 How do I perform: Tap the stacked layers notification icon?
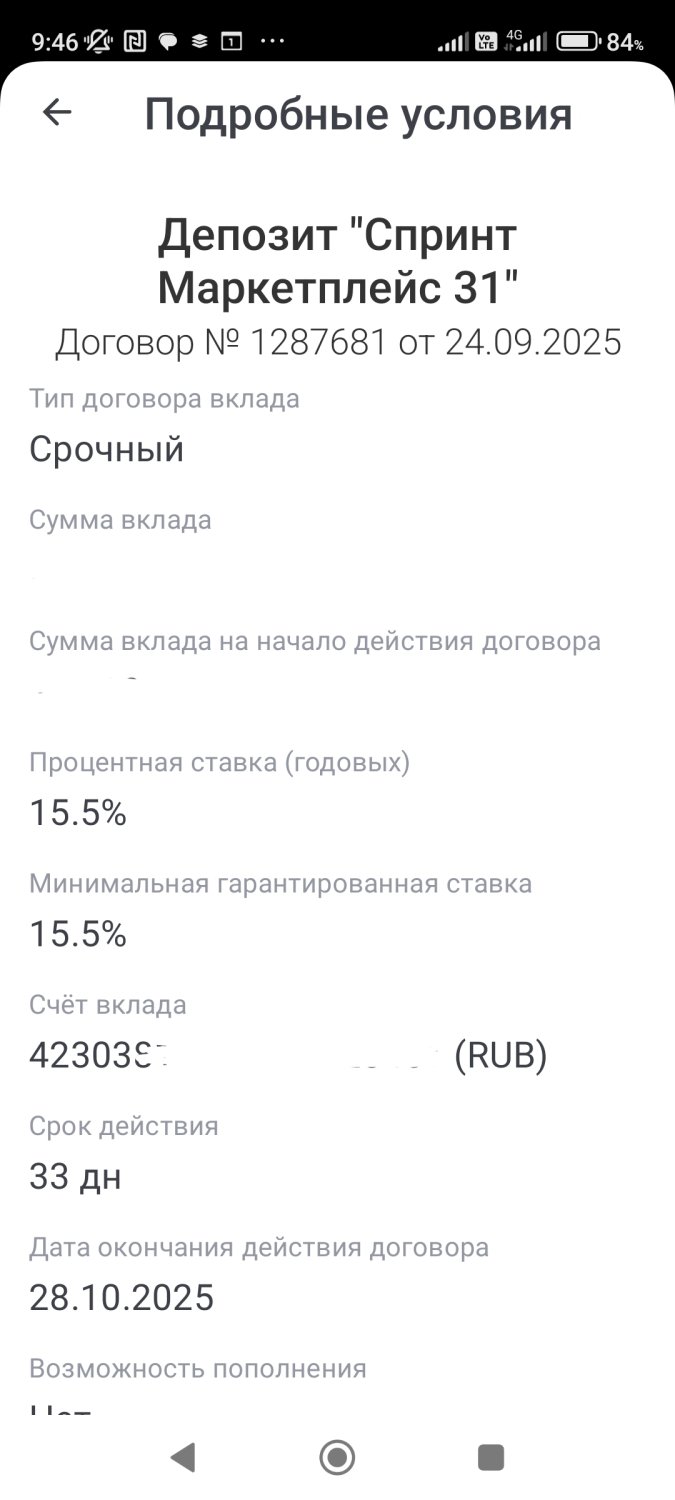[200, 42]
